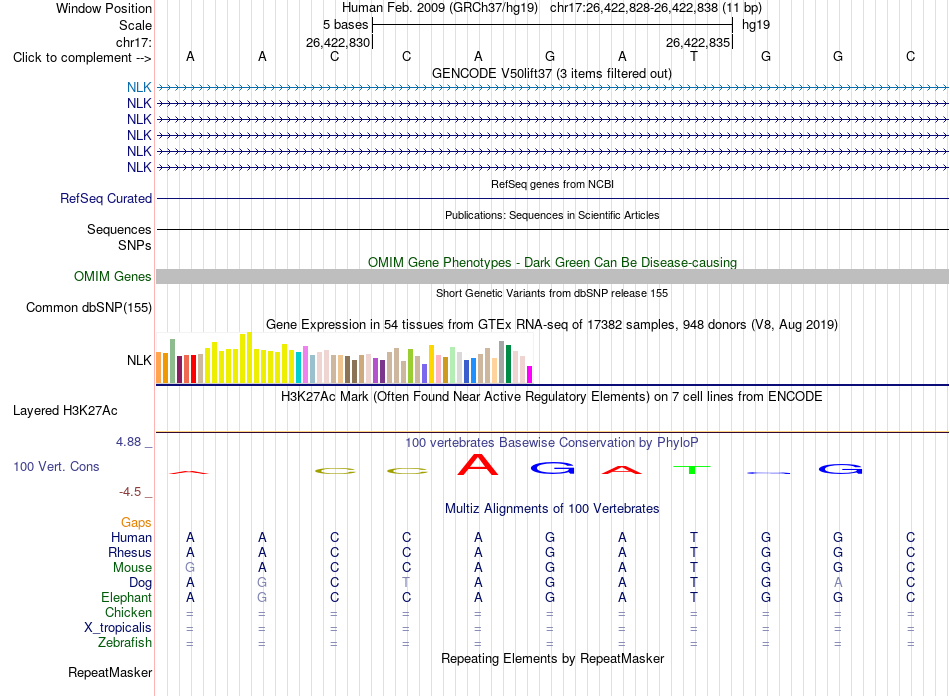Image resolution: width=950 pixels, height=696 pixels.
Task: Click the '100 Vert. Cons' track label
Action: click(56, 466)
